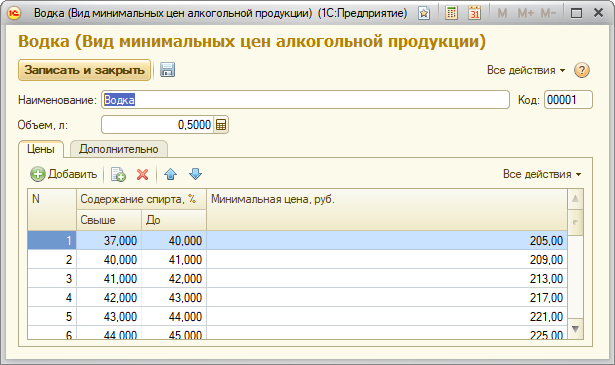The height and width of the screenshot is (365, 615).
Task: Expand top 'Все действия' dropdown menu
Action: (526, 70)
